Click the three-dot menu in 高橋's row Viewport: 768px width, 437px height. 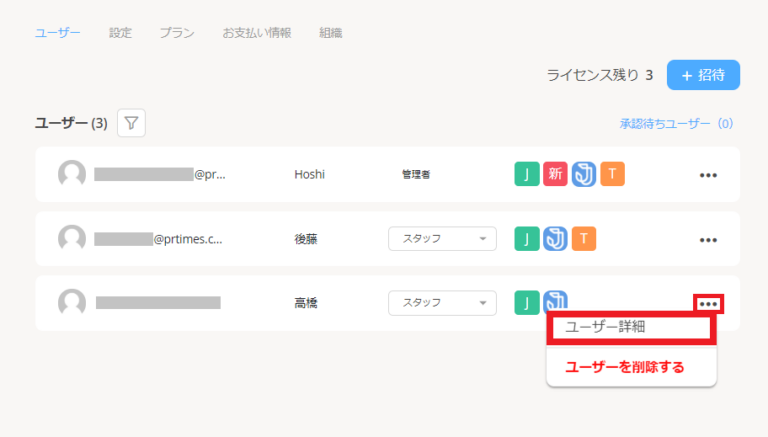pyautogui.click(x=708, y=304)
